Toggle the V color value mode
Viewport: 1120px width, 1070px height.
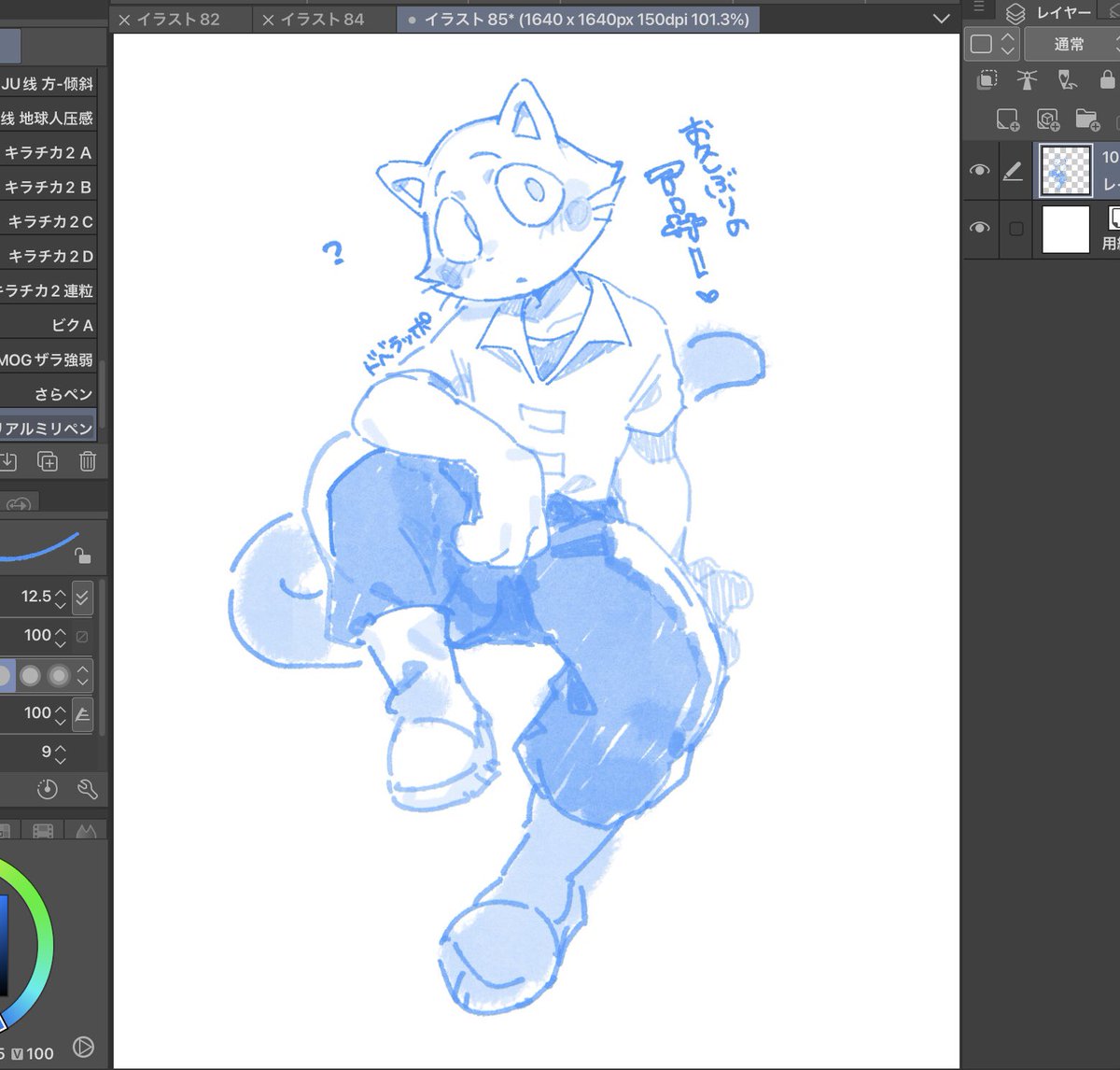click(18, 1054)
